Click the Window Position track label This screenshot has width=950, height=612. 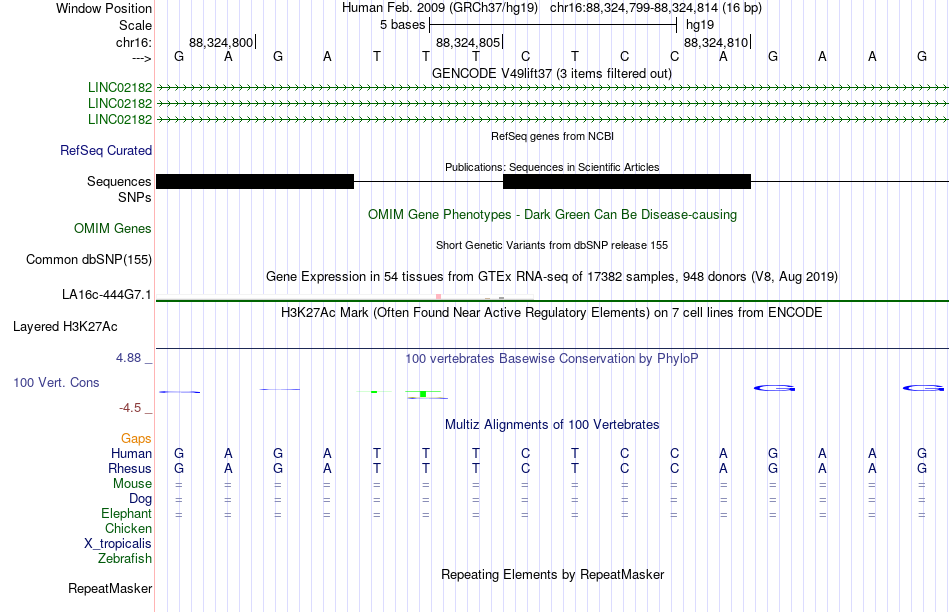coord(104,8)
